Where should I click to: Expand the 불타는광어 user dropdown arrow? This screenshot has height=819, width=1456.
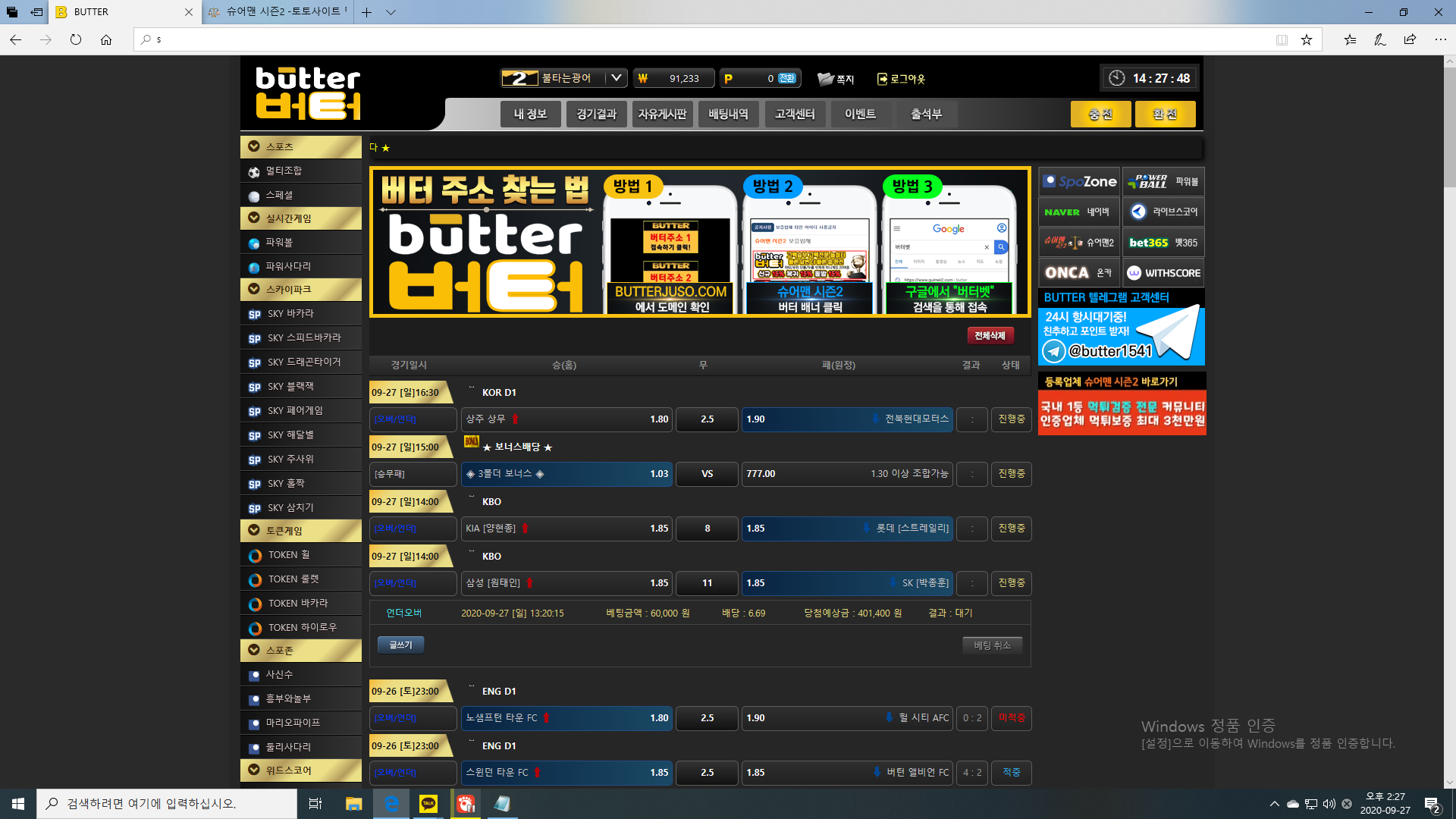(x=617, y=77)
